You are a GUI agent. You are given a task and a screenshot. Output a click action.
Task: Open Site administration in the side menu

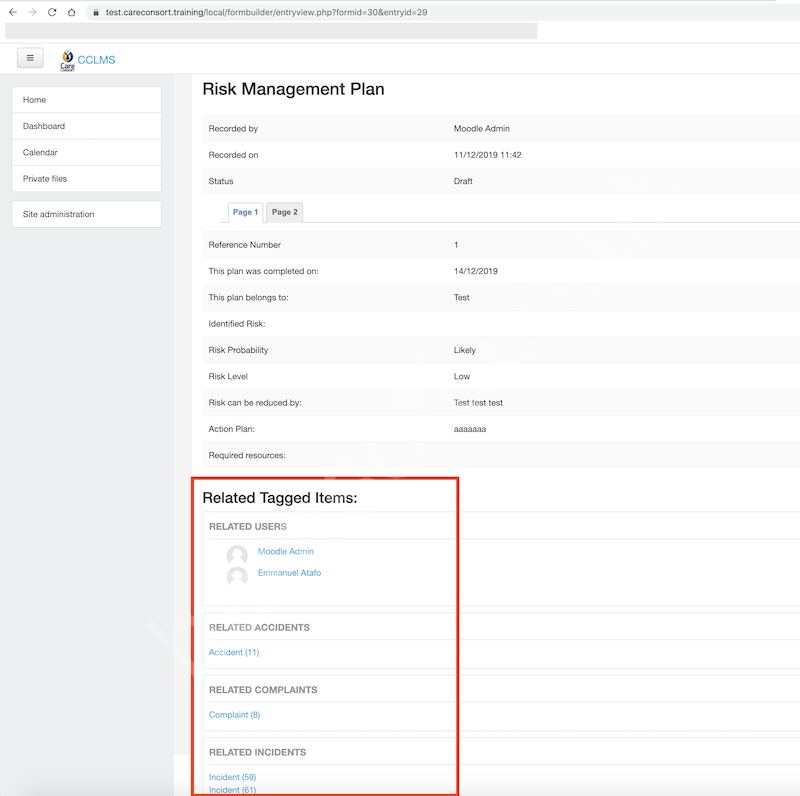86,214
